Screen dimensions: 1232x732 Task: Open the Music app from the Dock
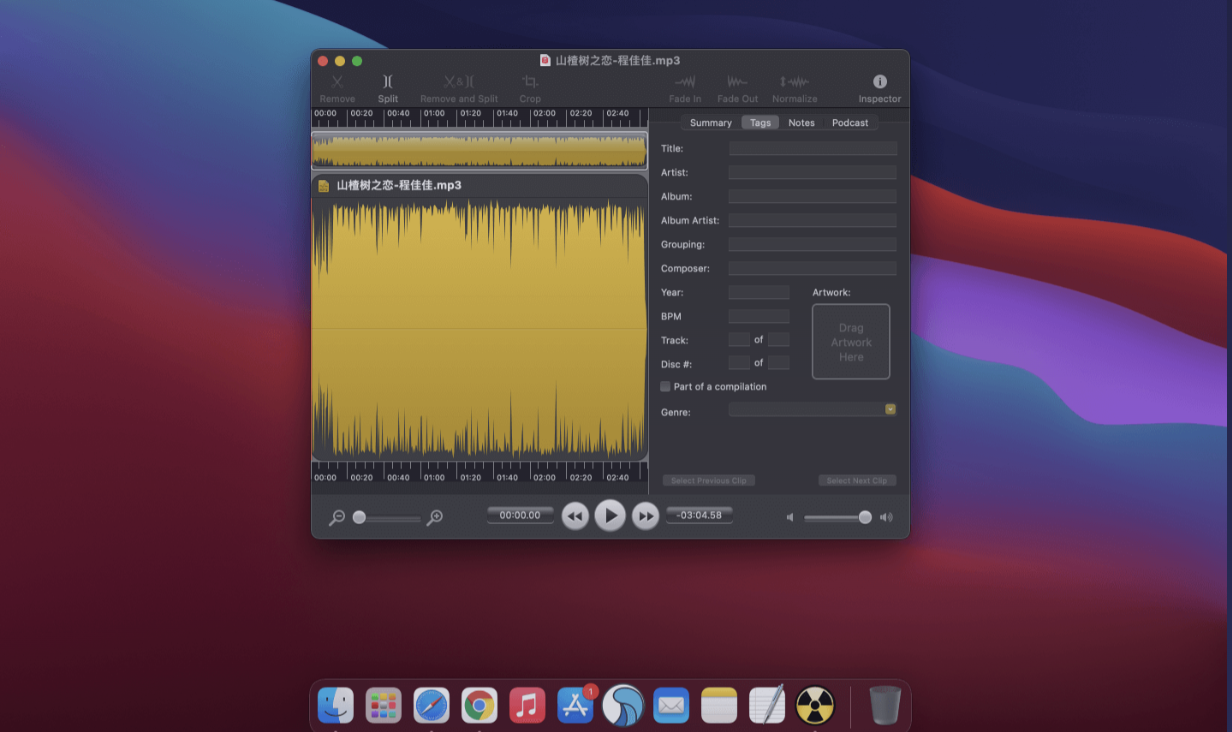pyautogui.click(x=527, y=705)
